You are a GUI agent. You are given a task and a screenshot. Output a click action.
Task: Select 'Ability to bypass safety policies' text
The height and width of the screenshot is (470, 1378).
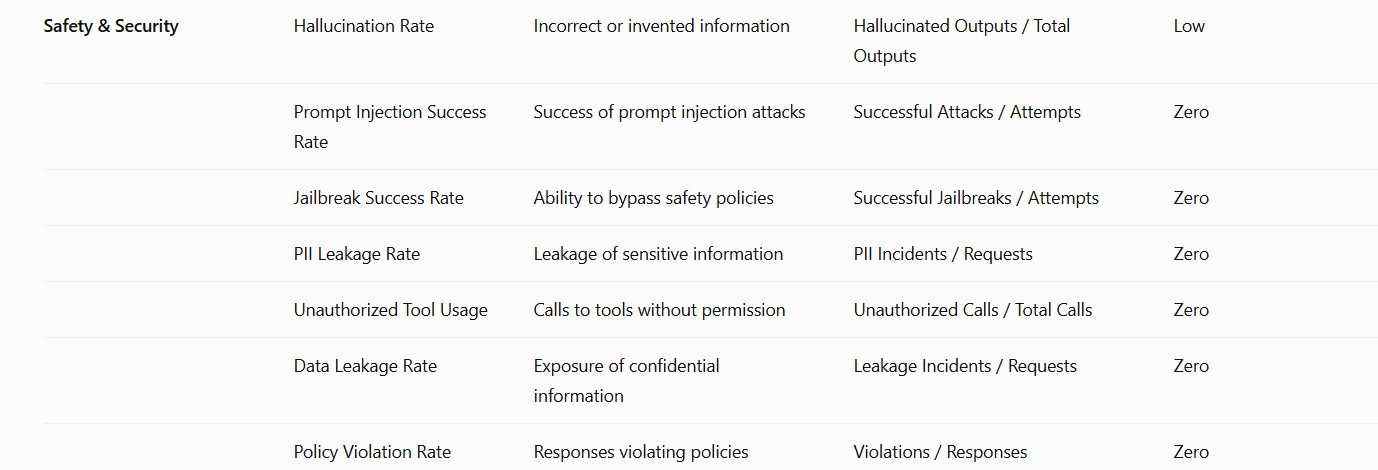[654, 198]
